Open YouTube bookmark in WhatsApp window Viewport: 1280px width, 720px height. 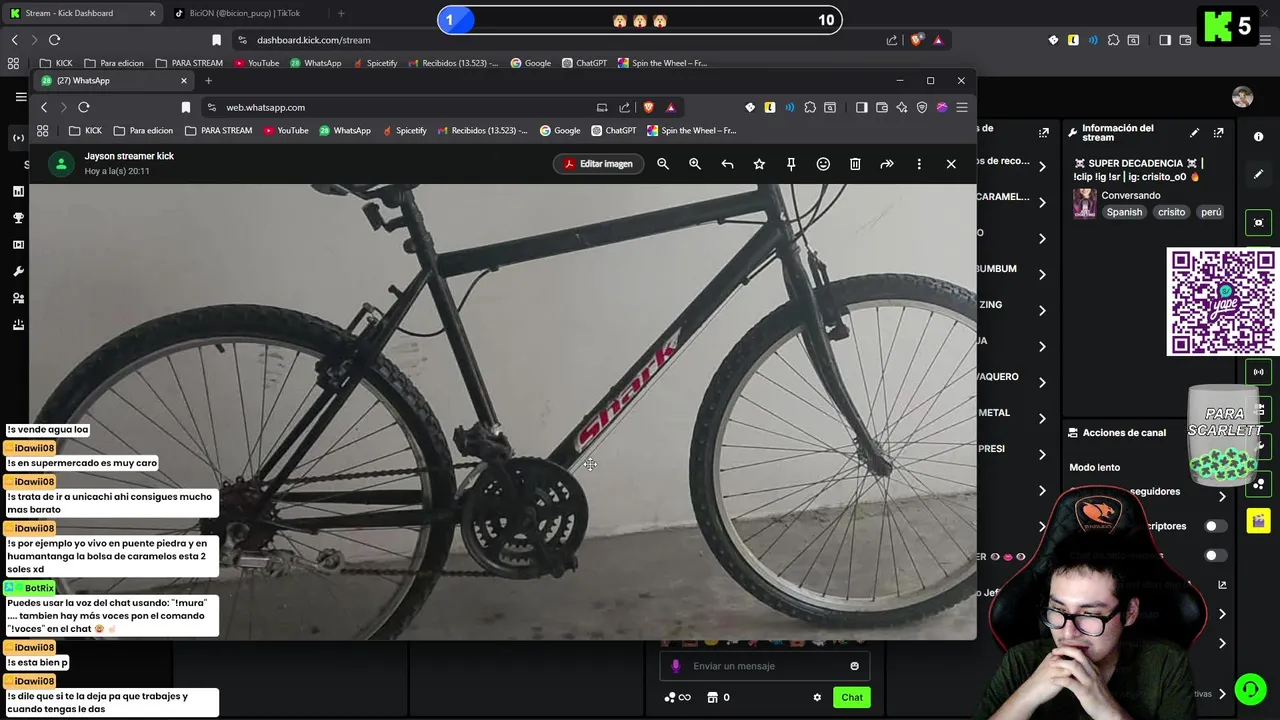click(x=286, y=130)
